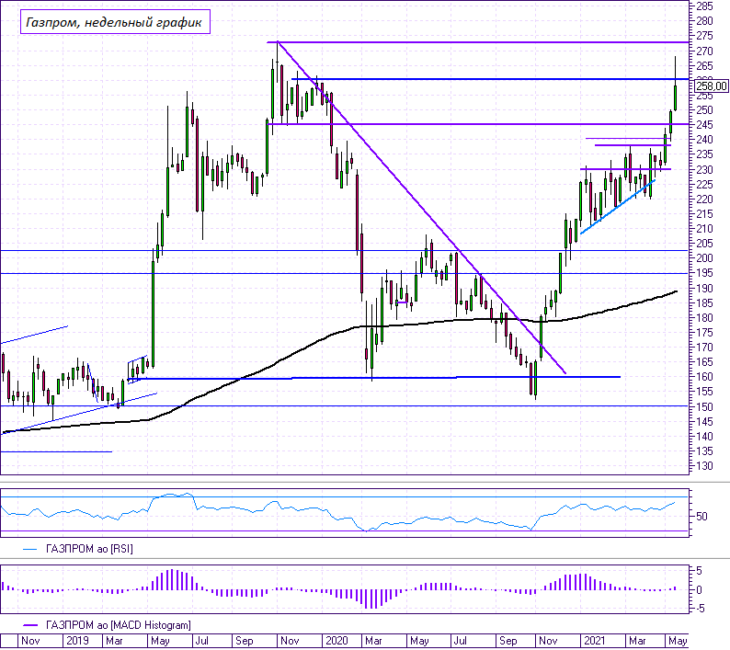
Task: Select the top purple resistance line near 273
Action: pyautogui.click(x=478, y=42)
